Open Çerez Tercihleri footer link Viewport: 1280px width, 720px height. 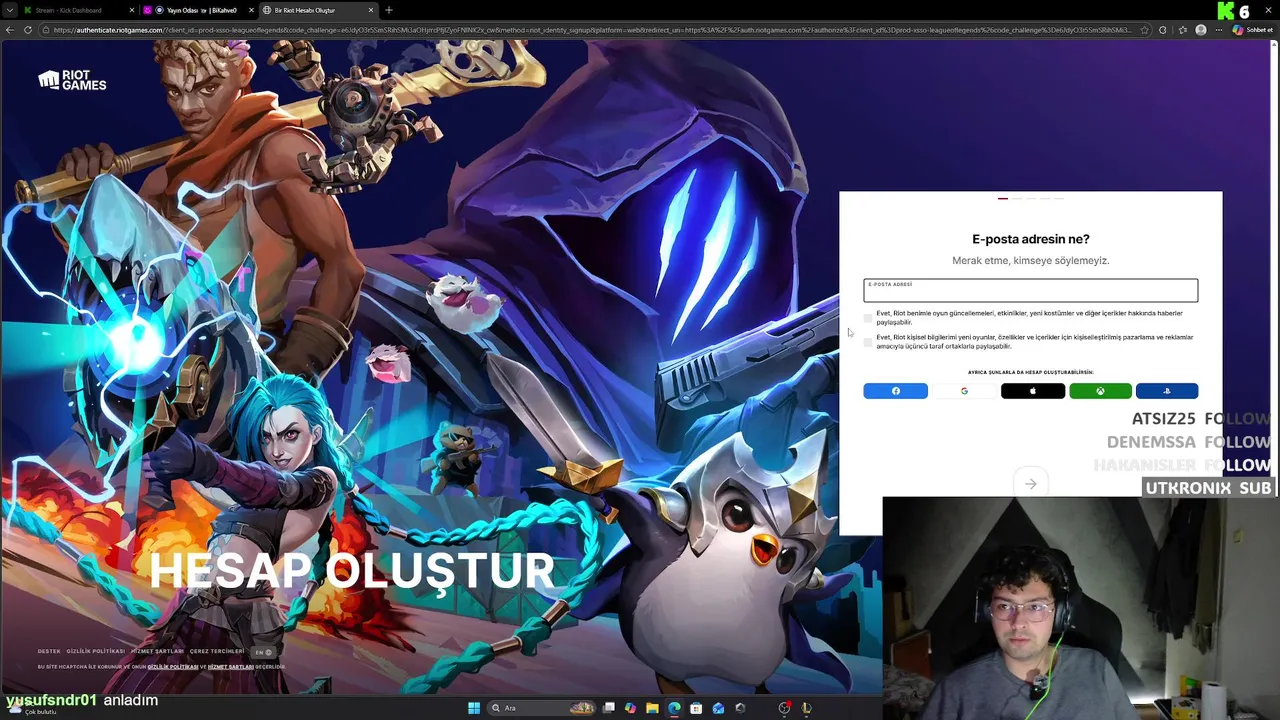pyautogui.click(x=217, y=651)
